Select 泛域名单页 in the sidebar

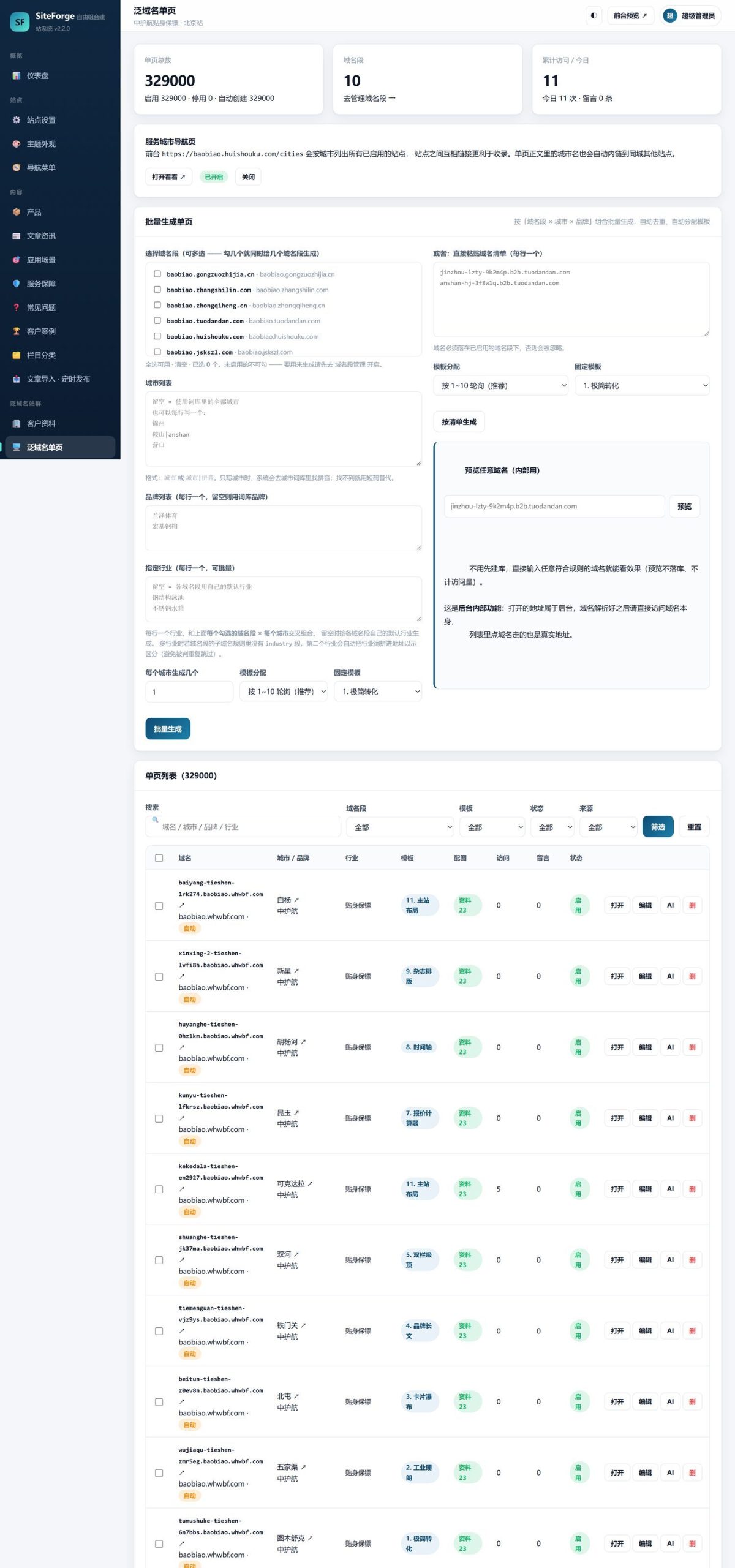pyautogui.click(x=60, y=447)
